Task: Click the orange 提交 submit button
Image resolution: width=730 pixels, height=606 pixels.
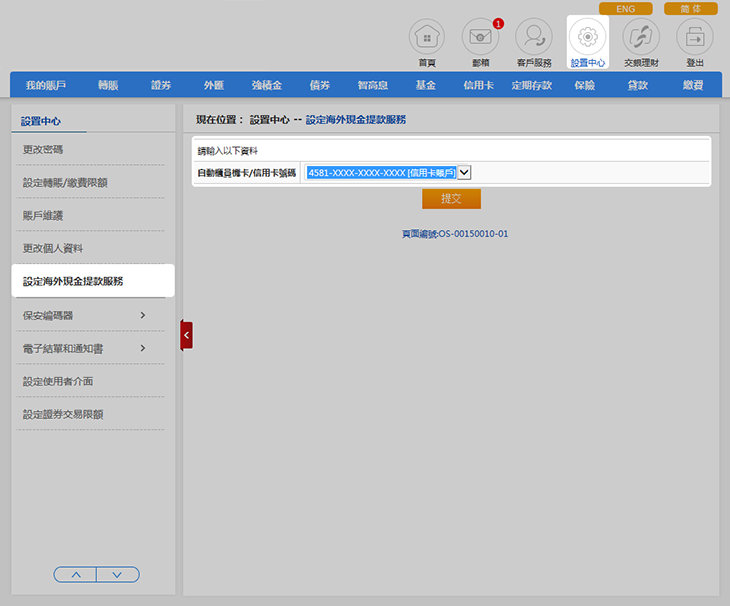Action: [x=451, y=198]
